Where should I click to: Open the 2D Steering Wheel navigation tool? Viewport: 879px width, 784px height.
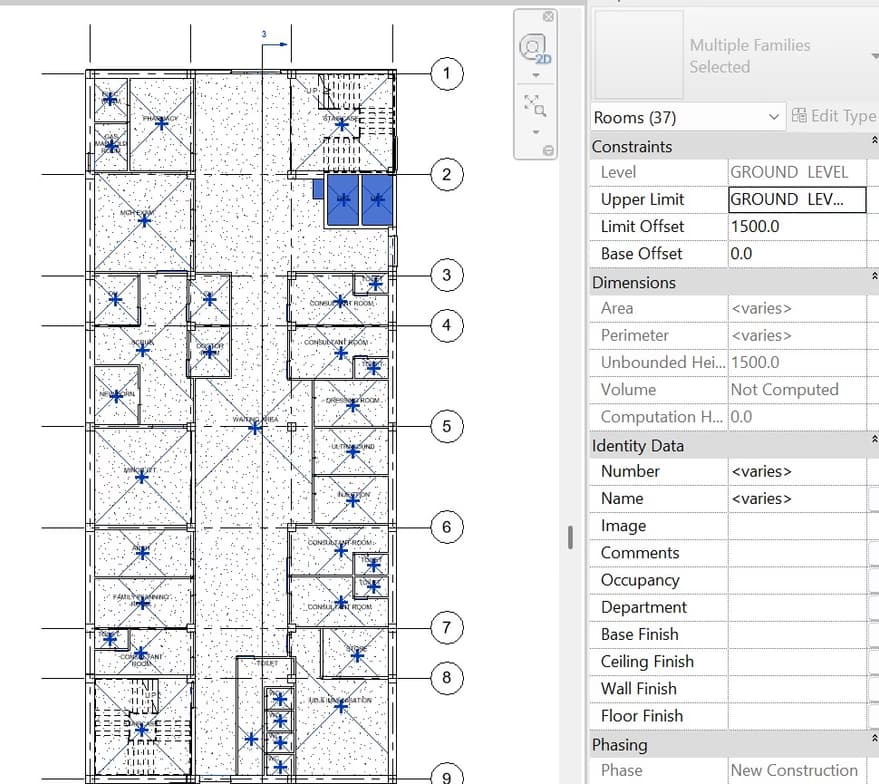click(534, 49)
